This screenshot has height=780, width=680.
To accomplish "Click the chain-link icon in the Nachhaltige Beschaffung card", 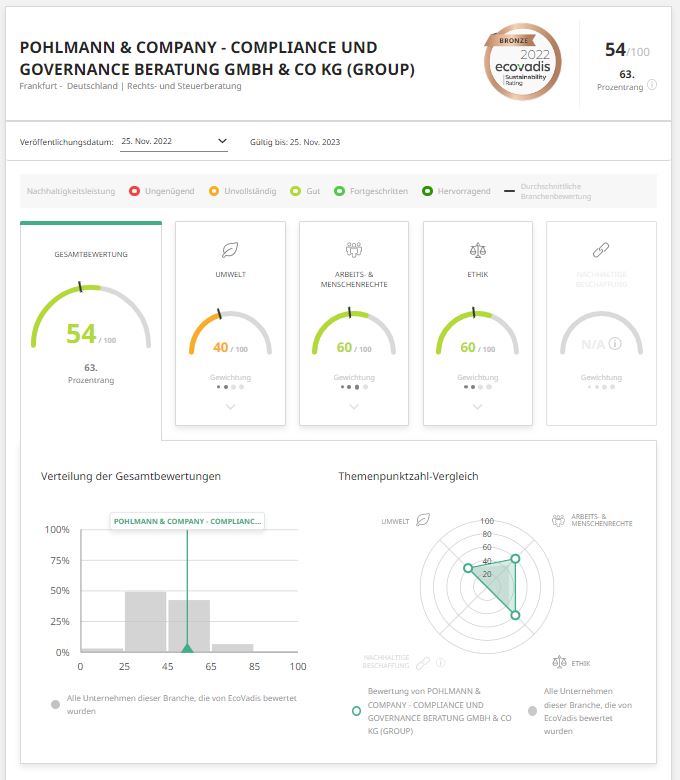I will (x=601, y=250).
